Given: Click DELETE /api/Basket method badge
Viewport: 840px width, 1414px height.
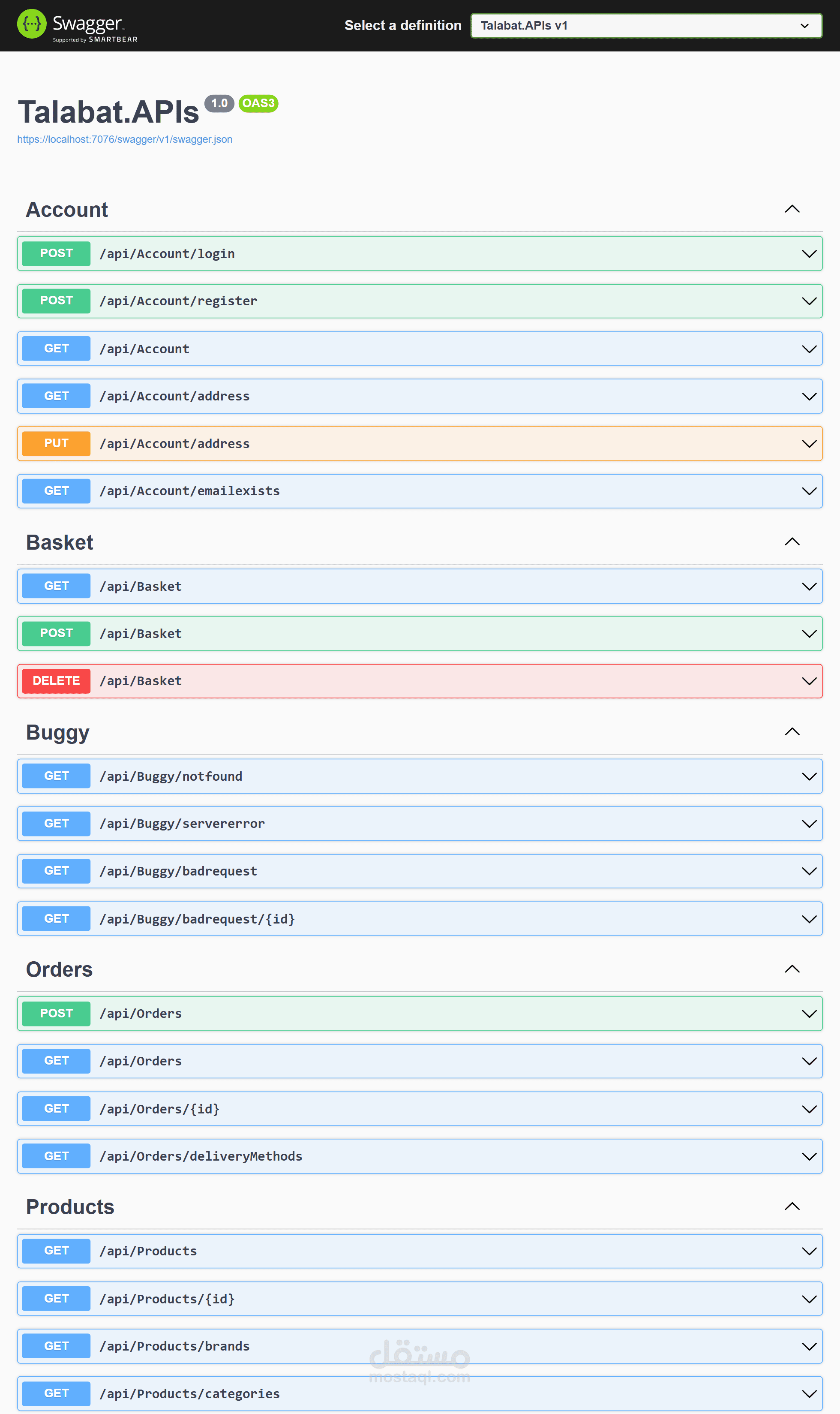Looking at the screenshot, I should [x=56, y=681].
